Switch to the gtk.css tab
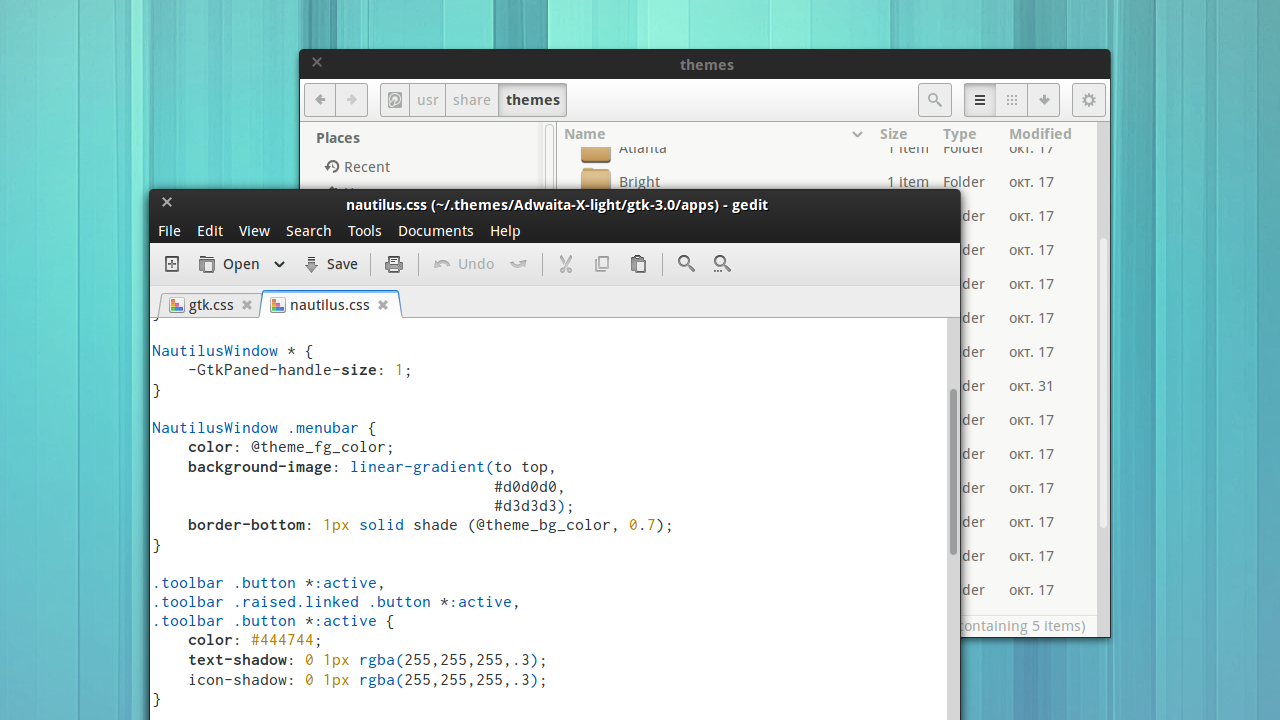The width and height of the screenshot is (1280, 720). [211, 305]
